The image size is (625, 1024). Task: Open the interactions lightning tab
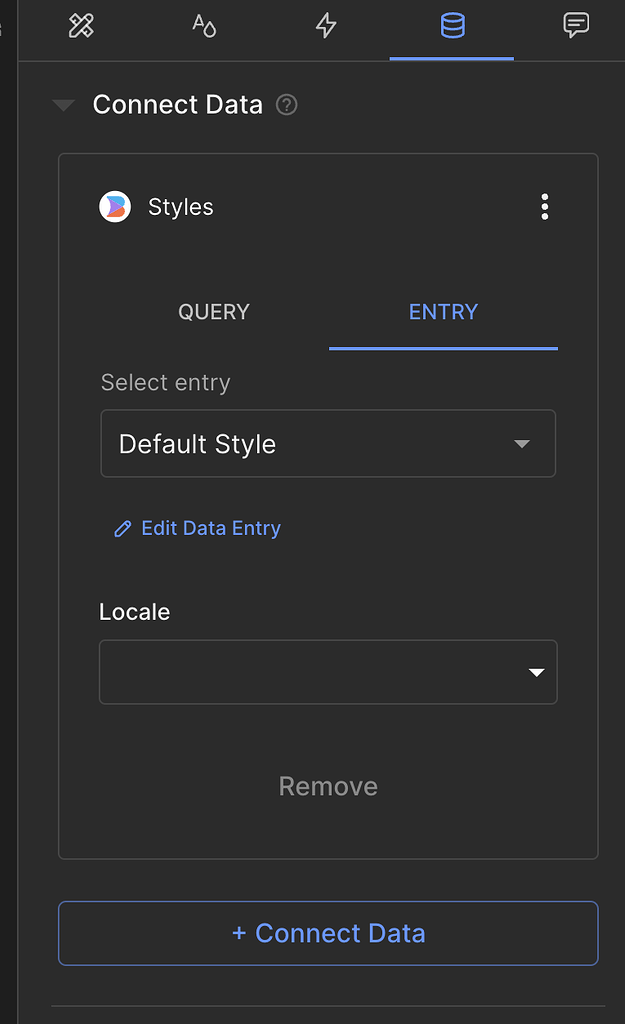click(x=326, y=26)
